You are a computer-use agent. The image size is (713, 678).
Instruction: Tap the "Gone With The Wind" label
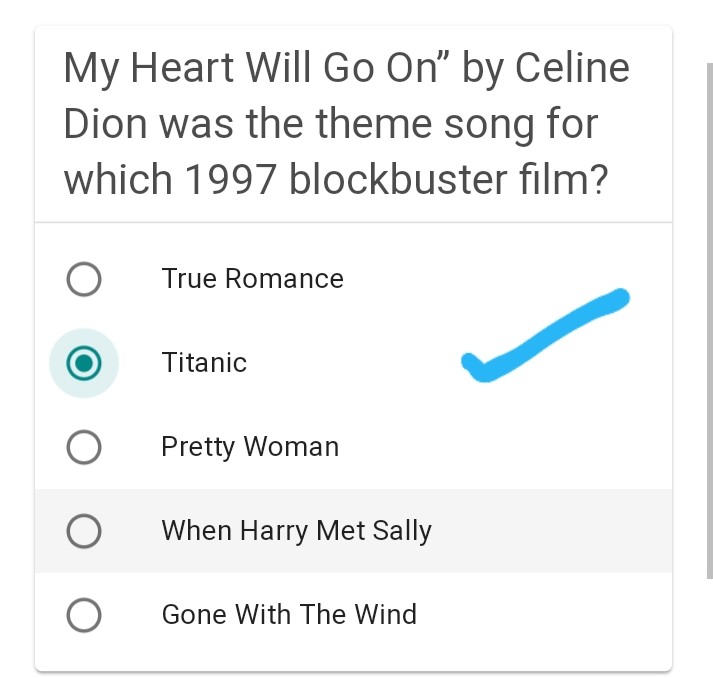pyautogui.click(x=289, y=615)
